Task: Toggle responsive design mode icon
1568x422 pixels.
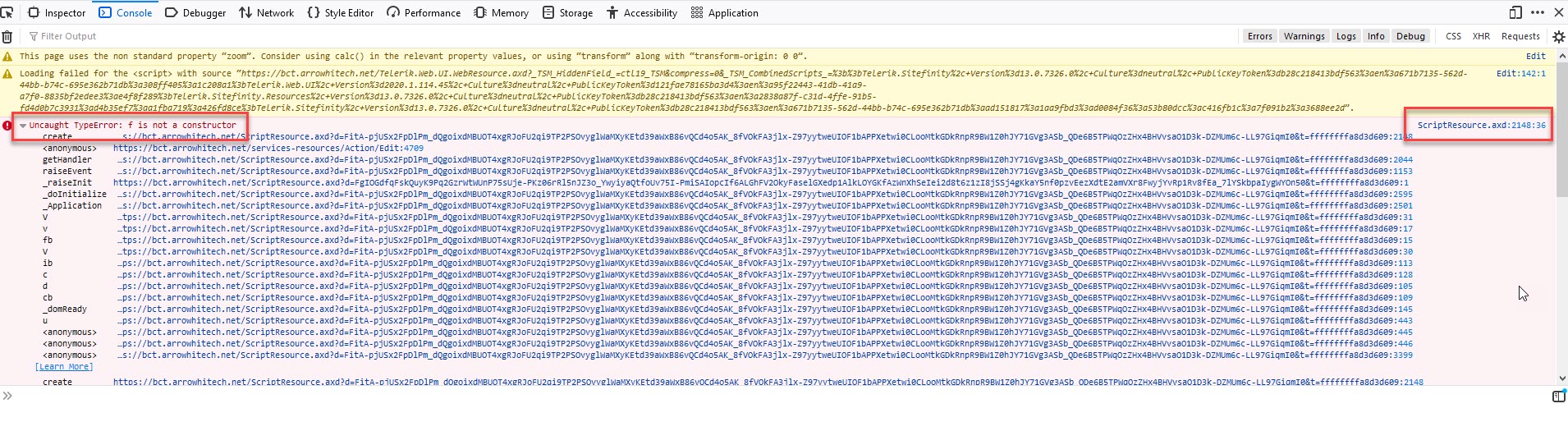Action: coord(1515,12)
